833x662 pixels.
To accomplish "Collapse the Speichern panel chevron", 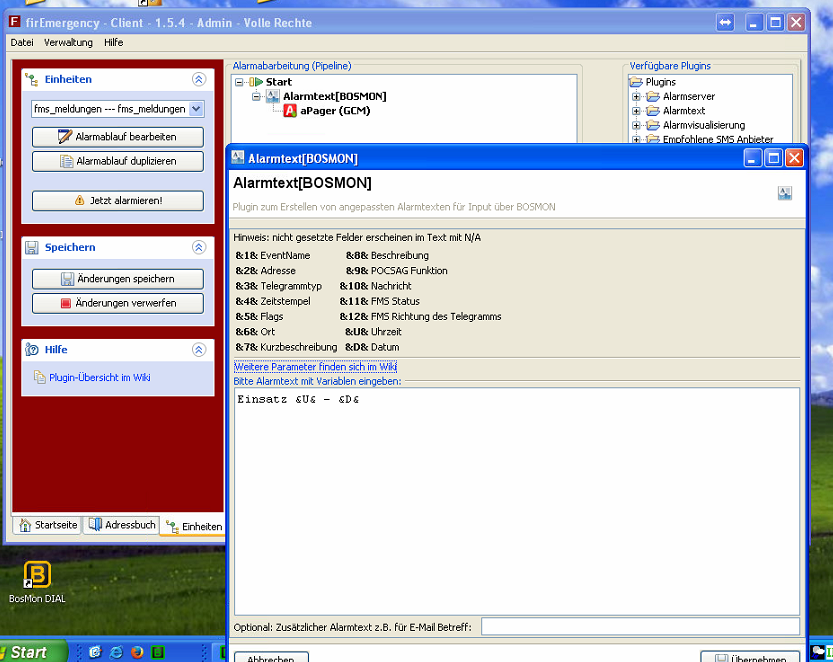I will (198, 247).
